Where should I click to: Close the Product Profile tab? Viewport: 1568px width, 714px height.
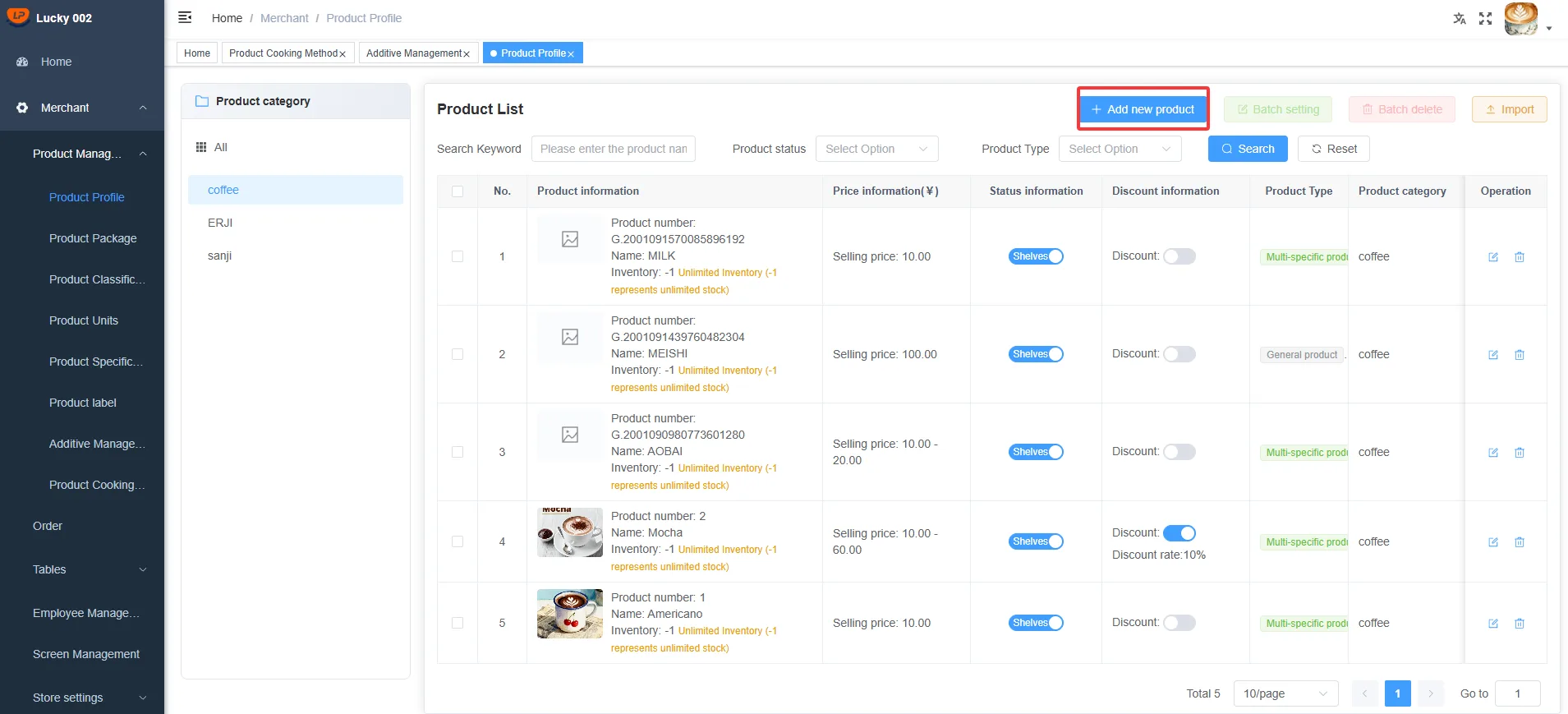pyautogui.click(x=571, y=54)
